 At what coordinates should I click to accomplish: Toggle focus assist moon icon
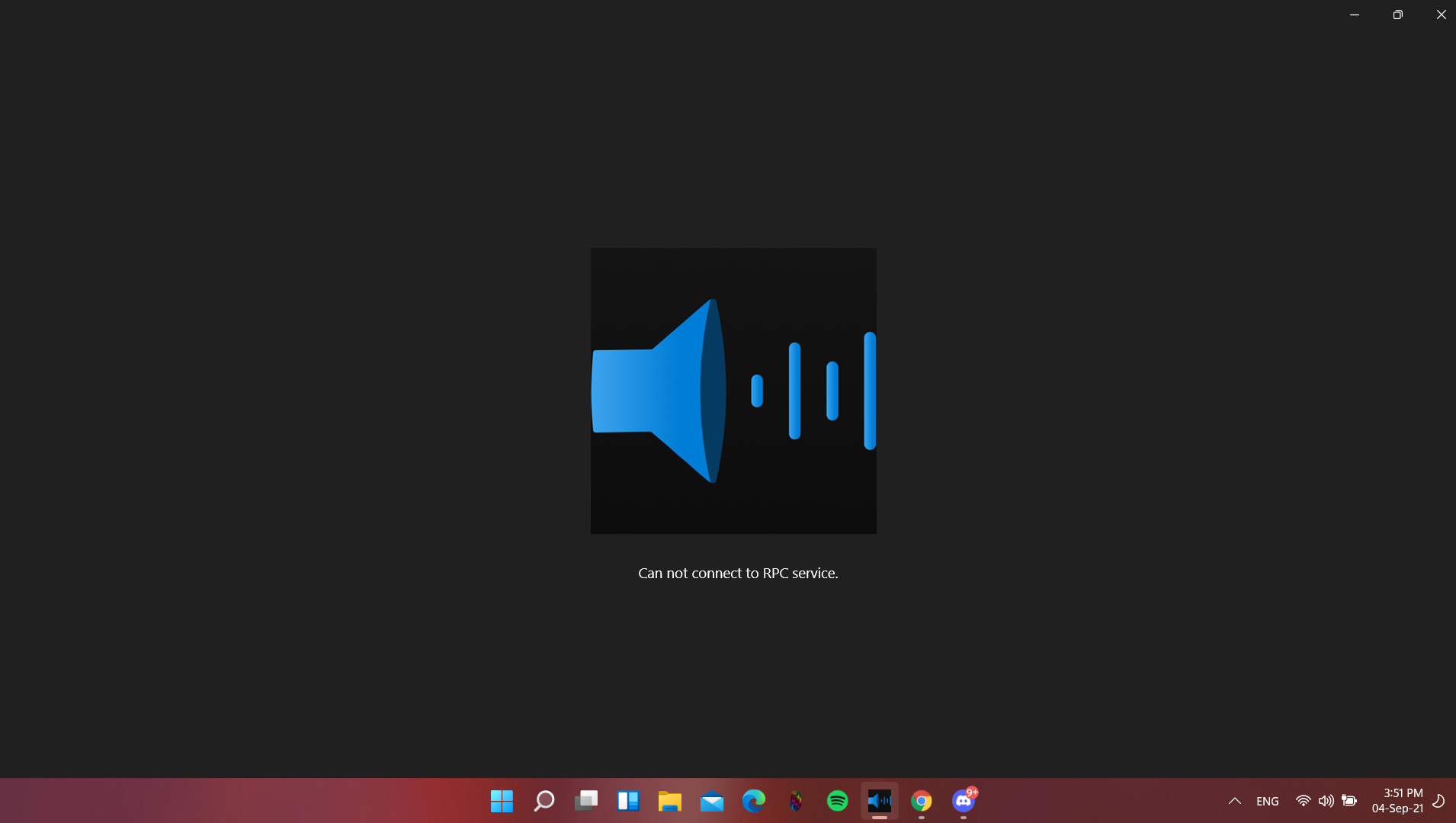click(1438, 801)
